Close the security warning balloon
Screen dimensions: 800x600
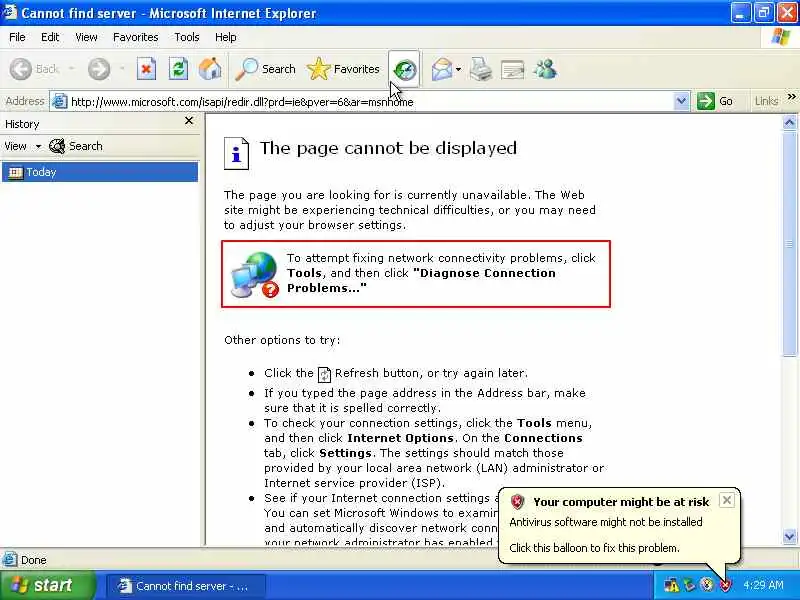point(727,500)
